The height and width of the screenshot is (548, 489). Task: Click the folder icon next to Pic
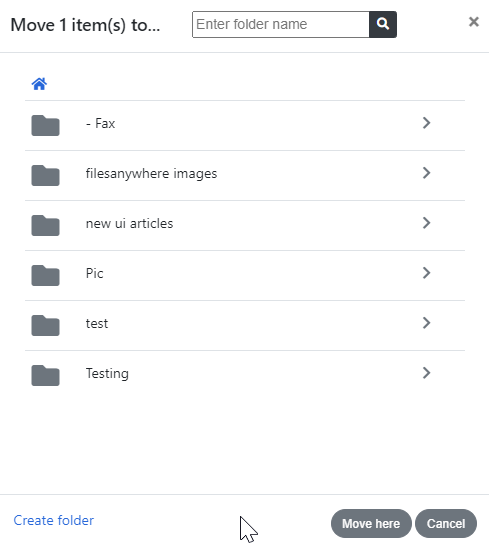[45, 275]
